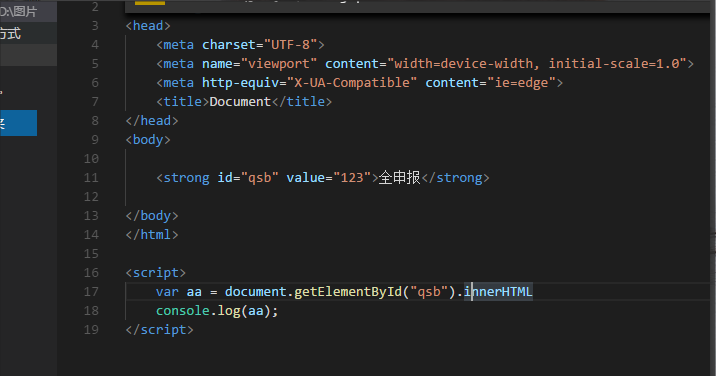Click the console object on line 18
Screen dimensions: 716x376
pos(183,311)
